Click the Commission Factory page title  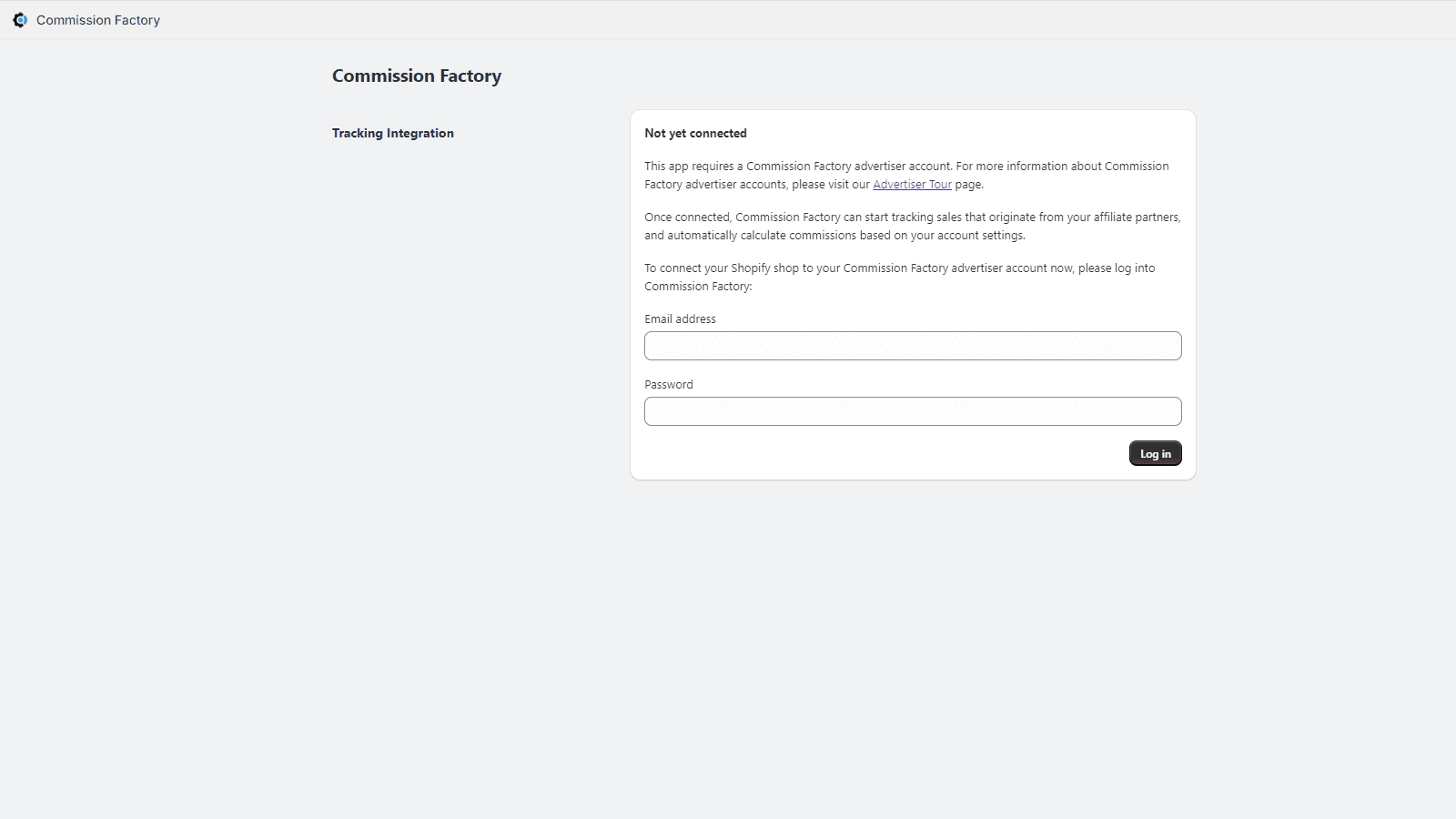(417, 76)
